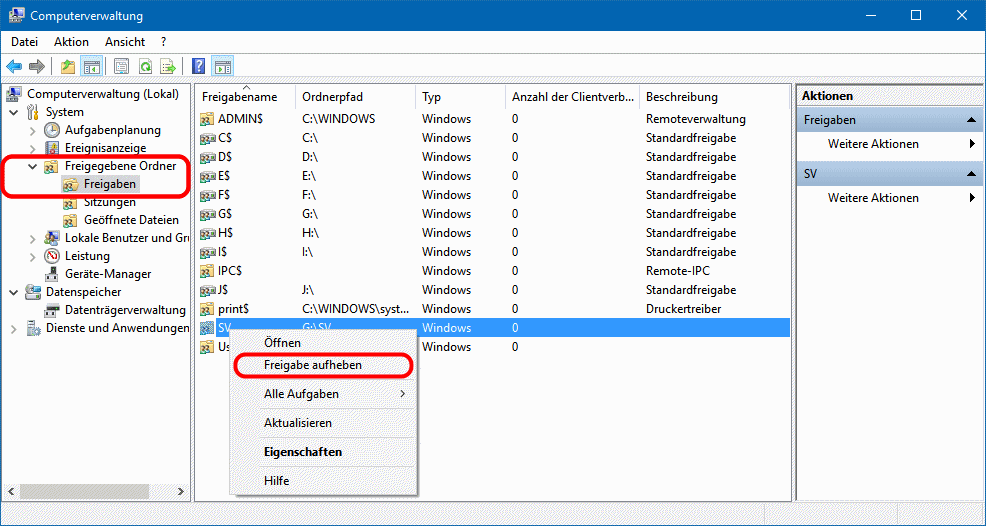Screen dimensions: 986x526
Task: Select the Geräte-Manager icon in tree
Action: [52, 274]
